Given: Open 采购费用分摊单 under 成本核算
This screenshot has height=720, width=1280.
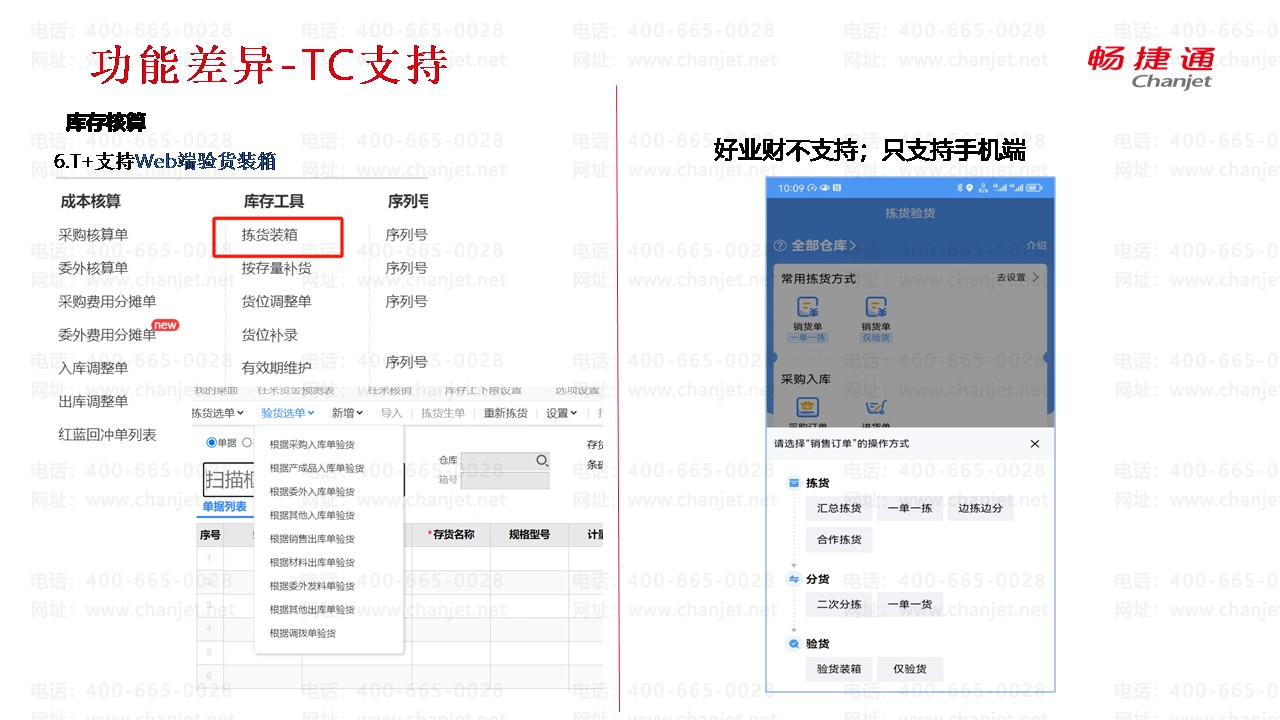Looking at the screenshot, I should click(107, 301).
